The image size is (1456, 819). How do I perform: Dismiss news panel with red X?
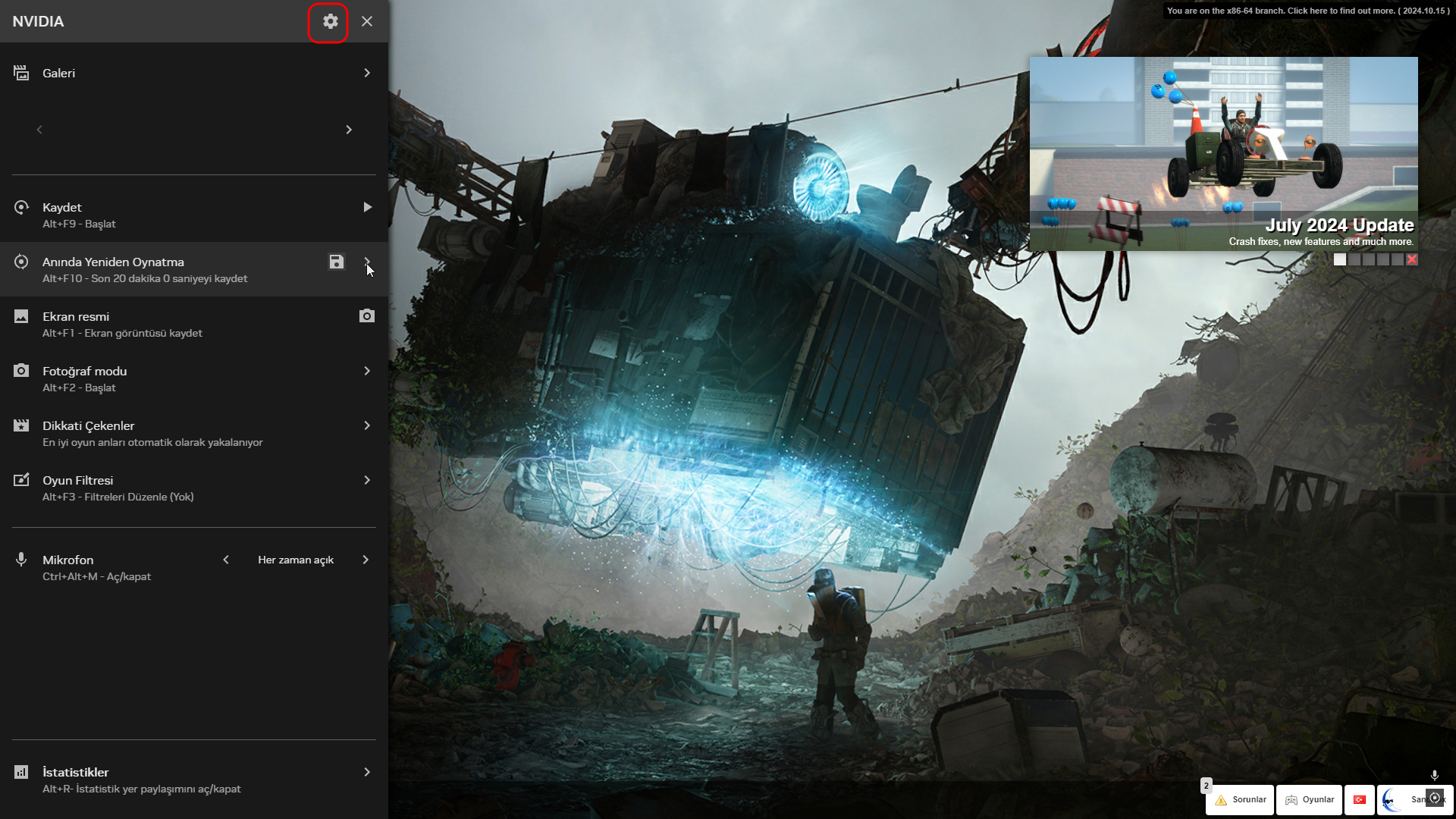1412,260
